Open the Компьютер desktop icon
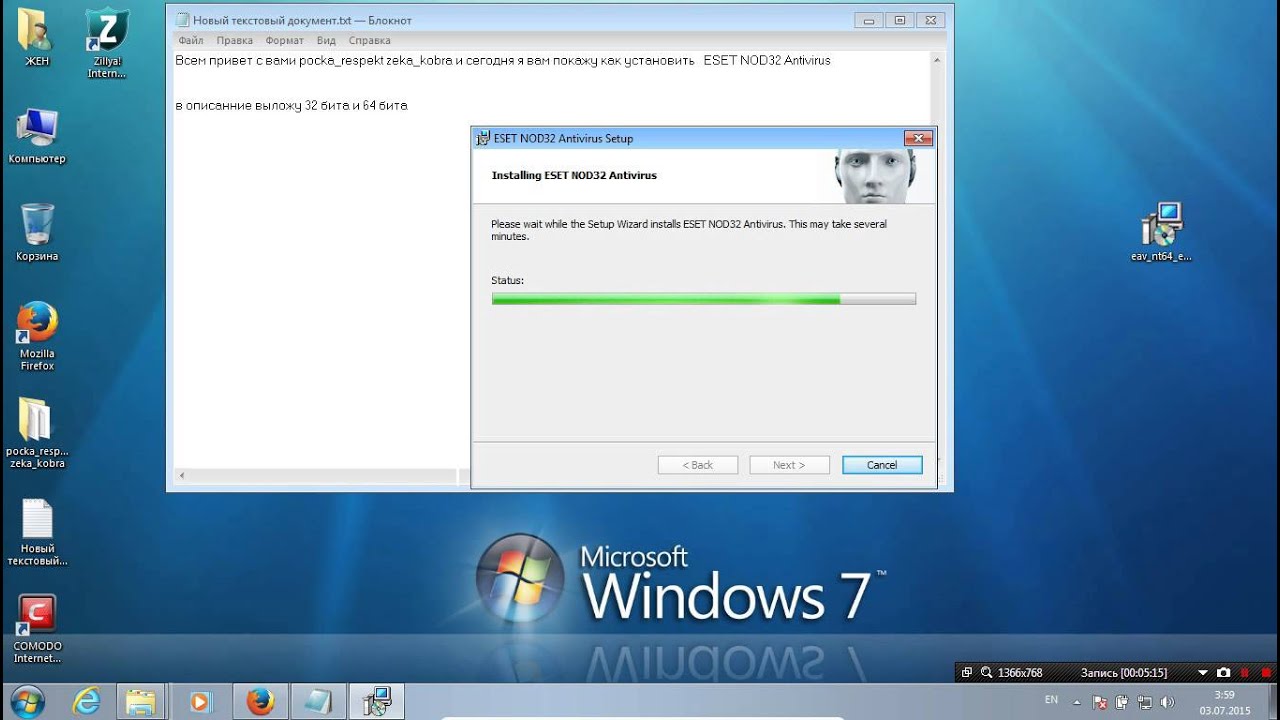This screenshot has height=720, width=1280. click(x=37, y=136)
